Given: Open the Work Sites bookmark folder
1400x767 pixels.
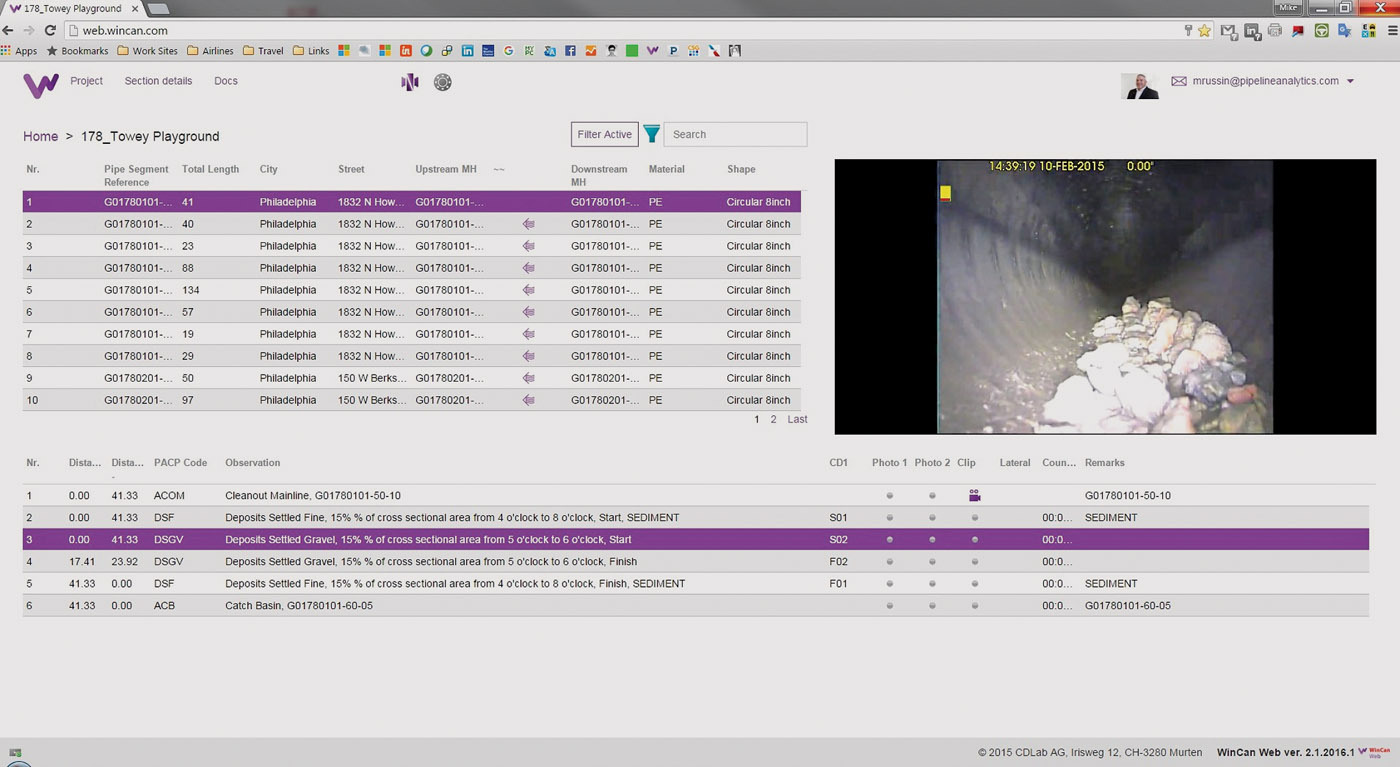Looking at the screenshot, I should pos(147,51).
